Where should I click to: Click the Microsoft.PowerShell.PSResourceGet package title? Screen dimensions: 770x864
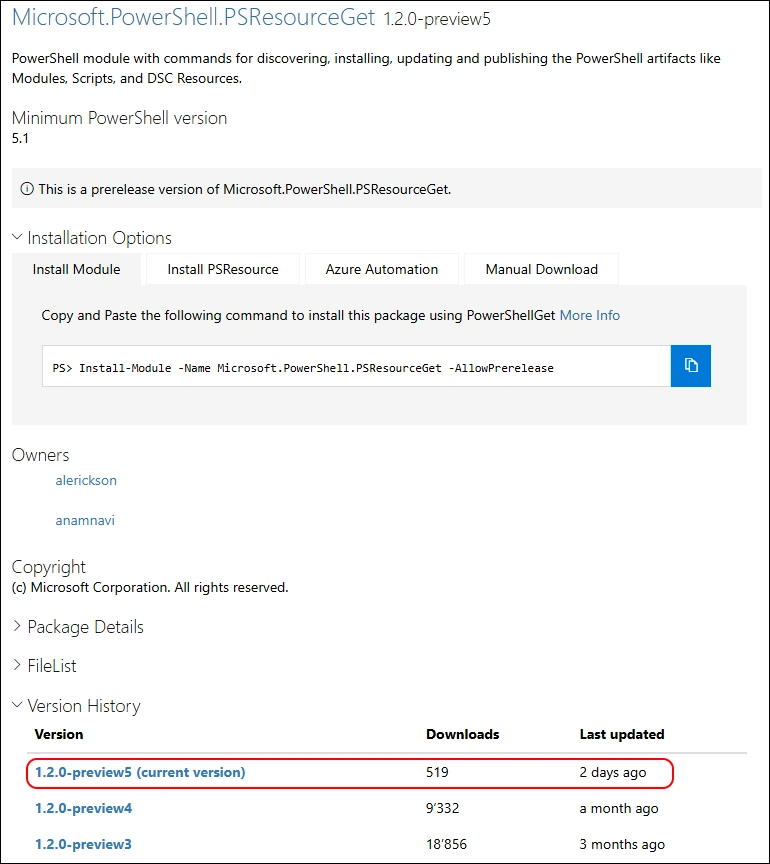coord(193,17)
